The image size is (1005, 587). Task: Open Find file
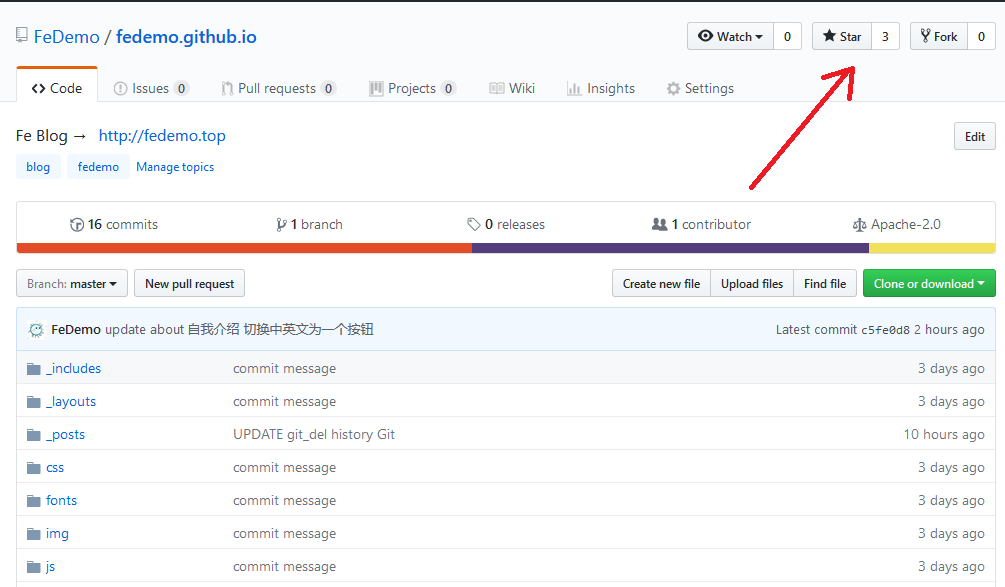click(x=825, y=283)
